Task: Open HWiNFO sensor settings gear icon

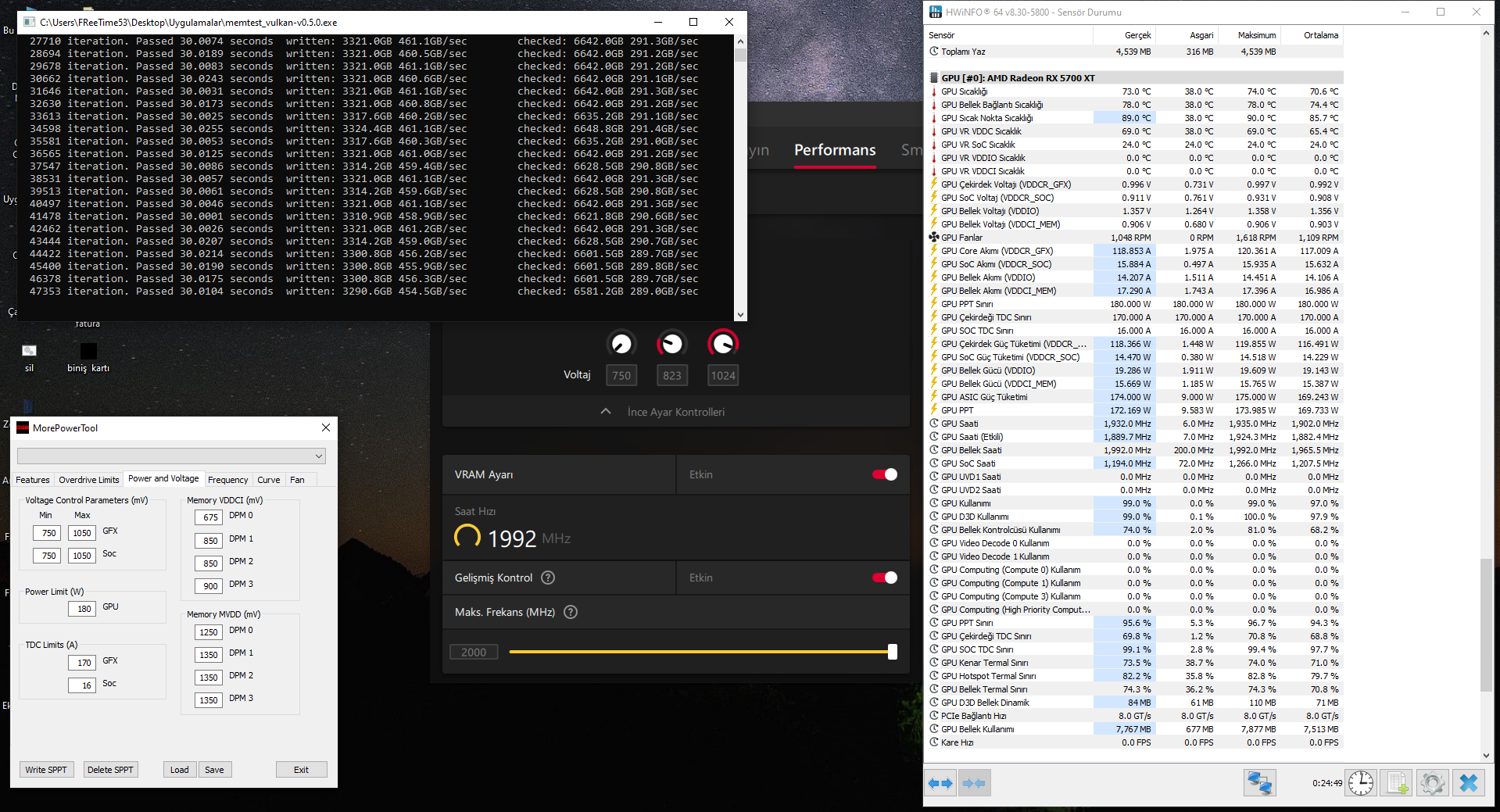Action: click(1432, 783)
